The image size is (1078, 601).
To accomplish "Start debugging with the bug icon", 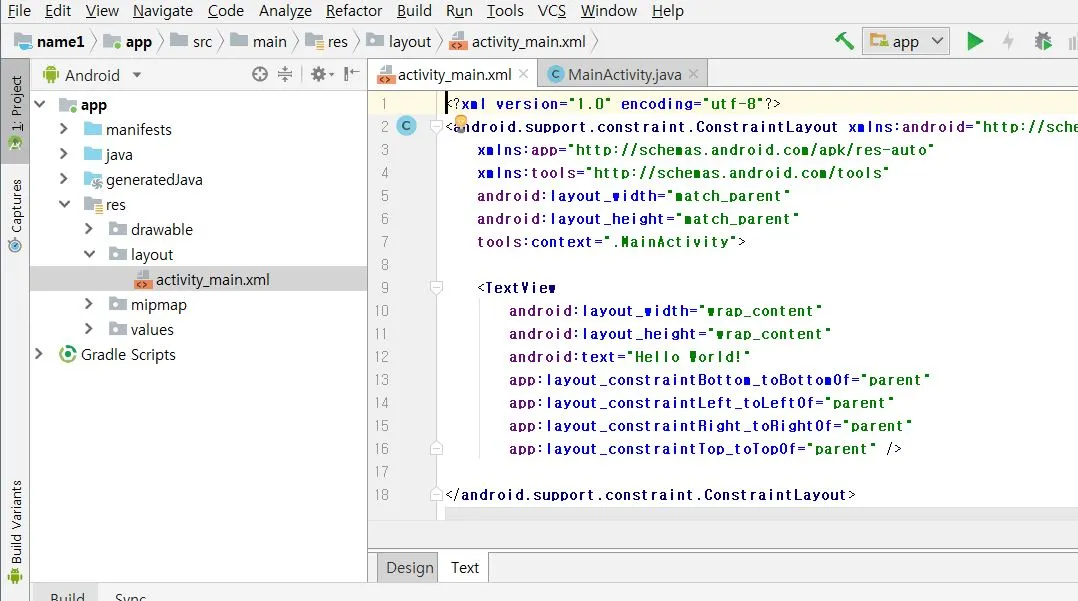I will coord(1043,41).
